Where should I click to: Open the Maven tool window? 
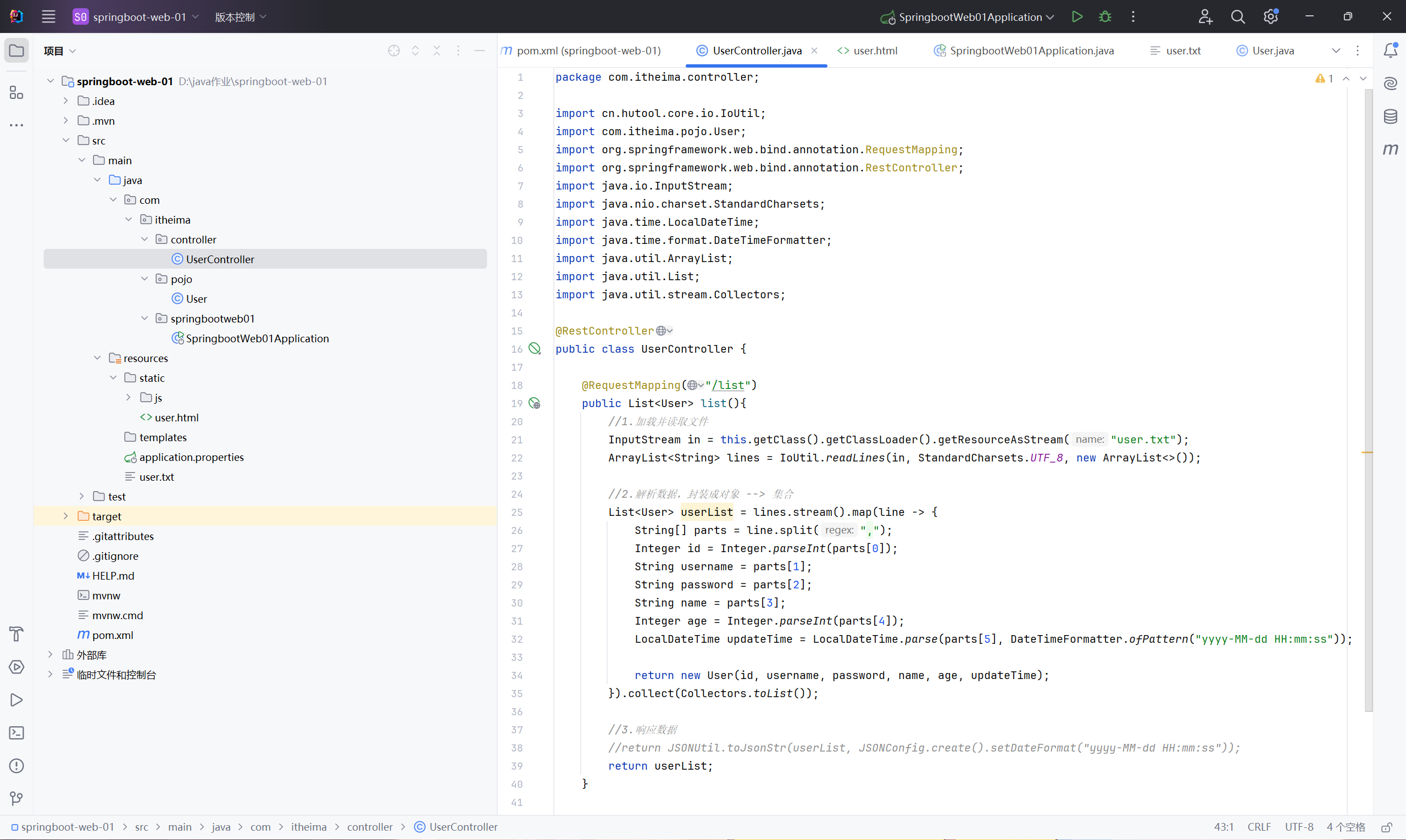pos(1390,149)
